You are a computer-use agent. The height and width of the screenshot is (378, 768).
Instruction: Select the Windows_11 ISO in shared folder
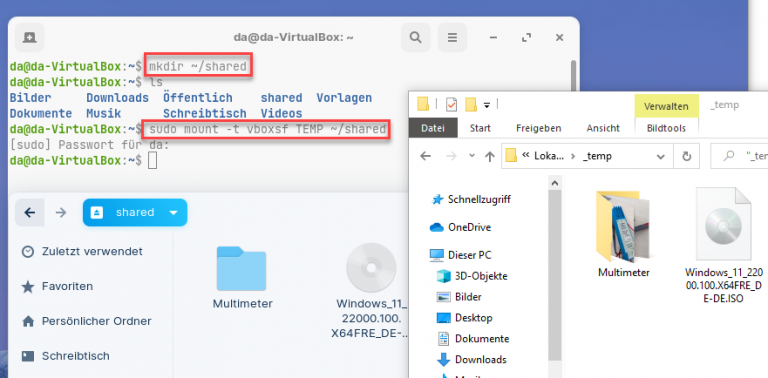(x=371, y=292)
